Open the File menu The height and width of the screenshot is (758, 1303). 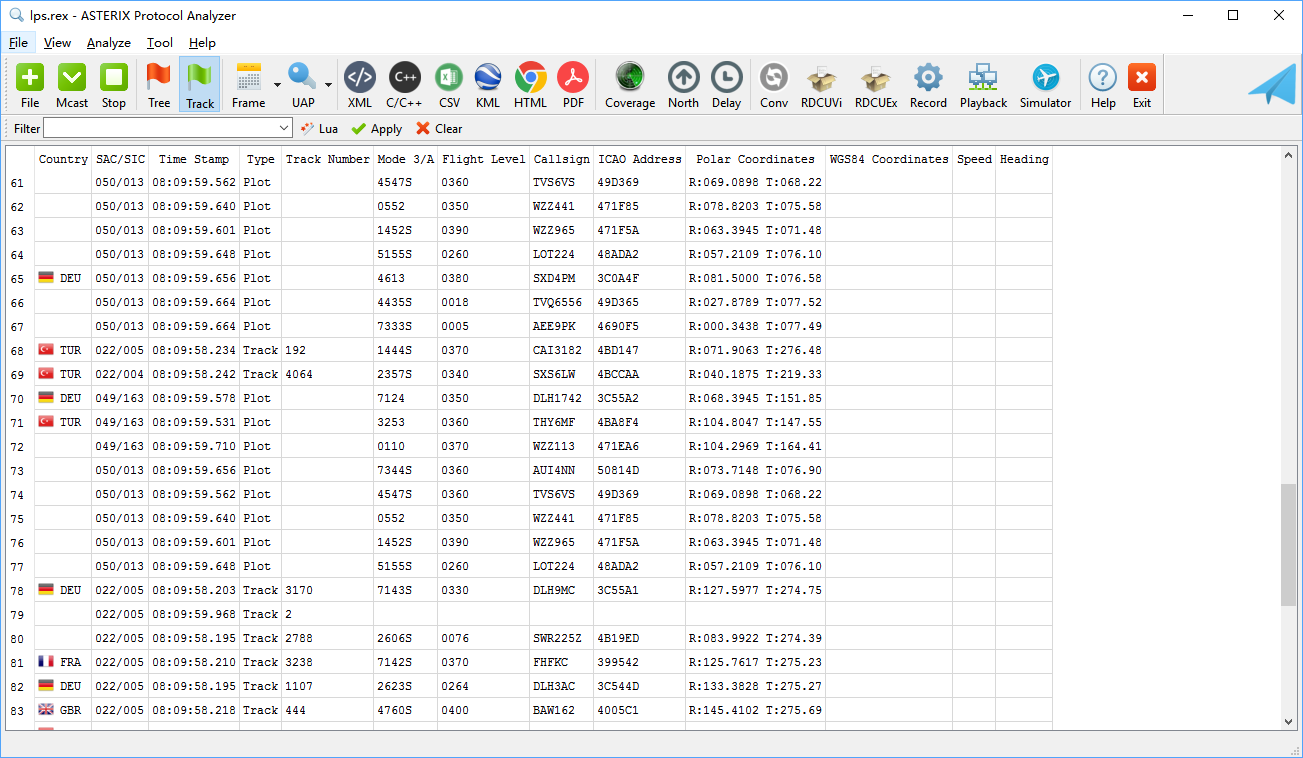pyautogui.click(x=18, y=43)
